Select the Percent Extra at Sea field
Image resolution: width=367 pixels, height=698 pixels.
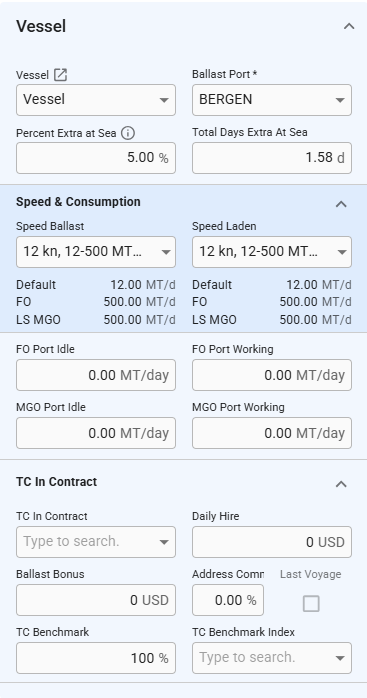pyautogui.click(x=96, y=158)
